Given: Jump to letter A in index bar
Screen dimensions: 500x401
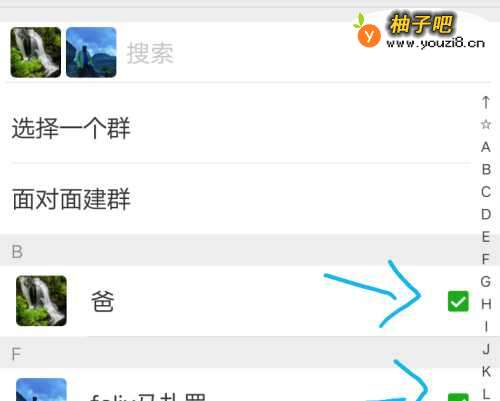Looking at the screenshot, I should 486,147.
